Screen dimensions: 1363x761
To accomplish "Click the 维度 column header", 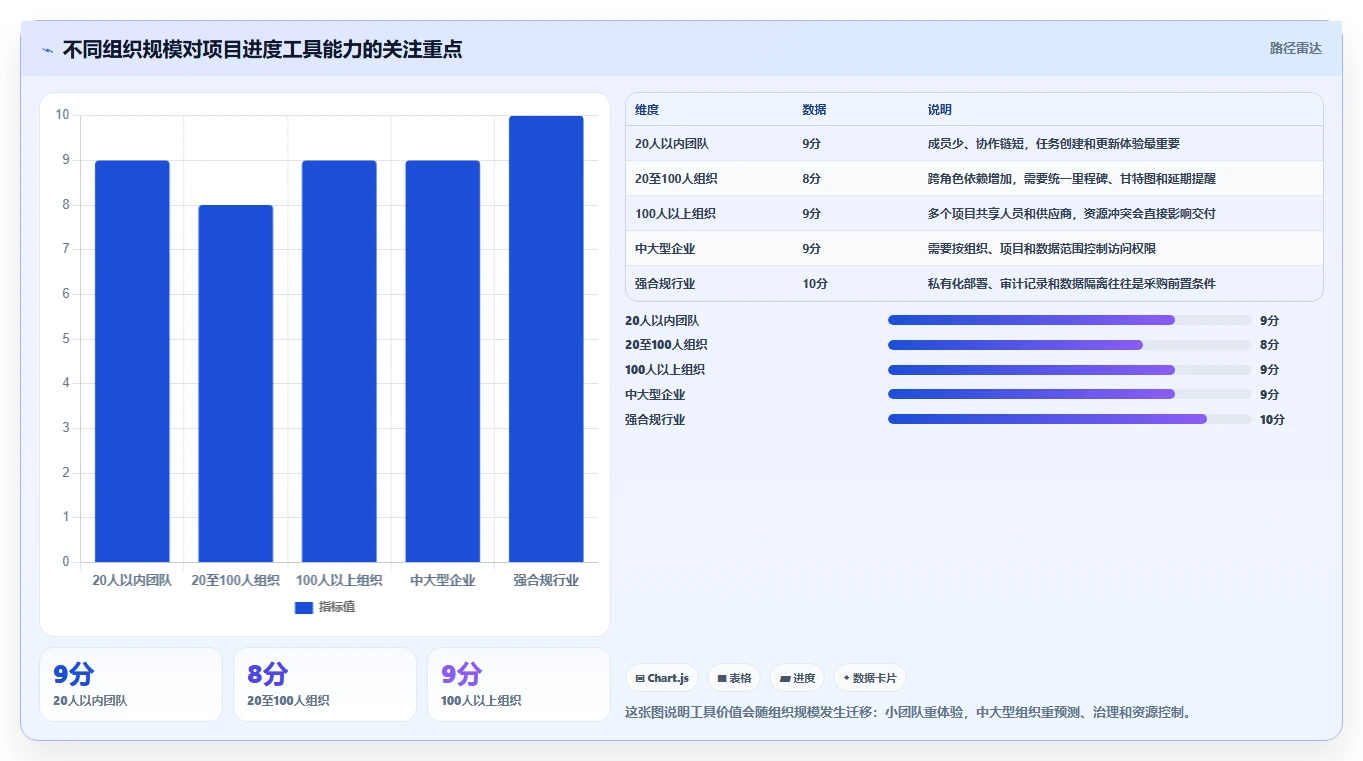I will click(647, 110).
